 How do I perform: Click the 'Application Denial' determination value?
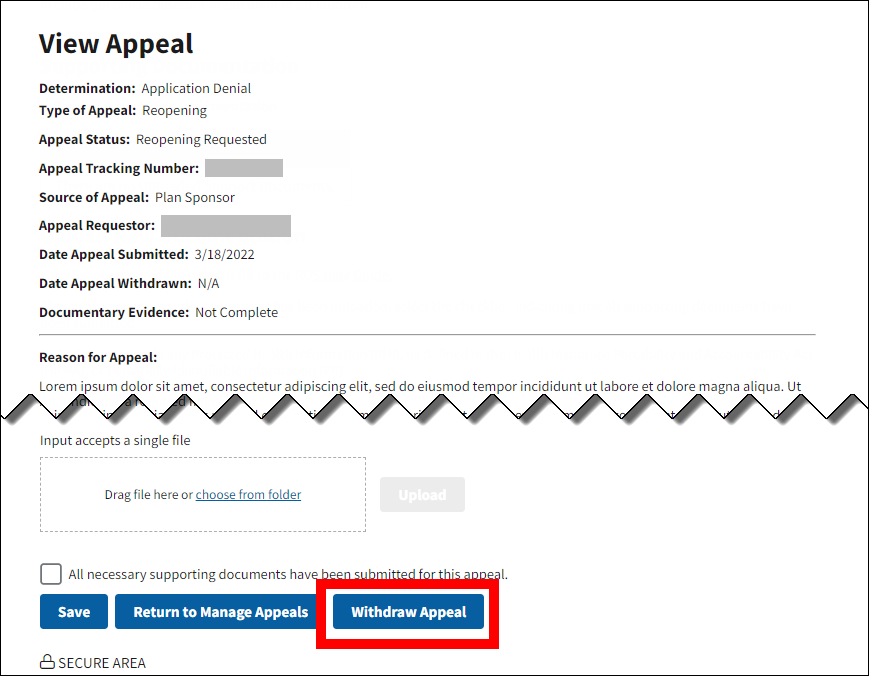tap(196, 89)
